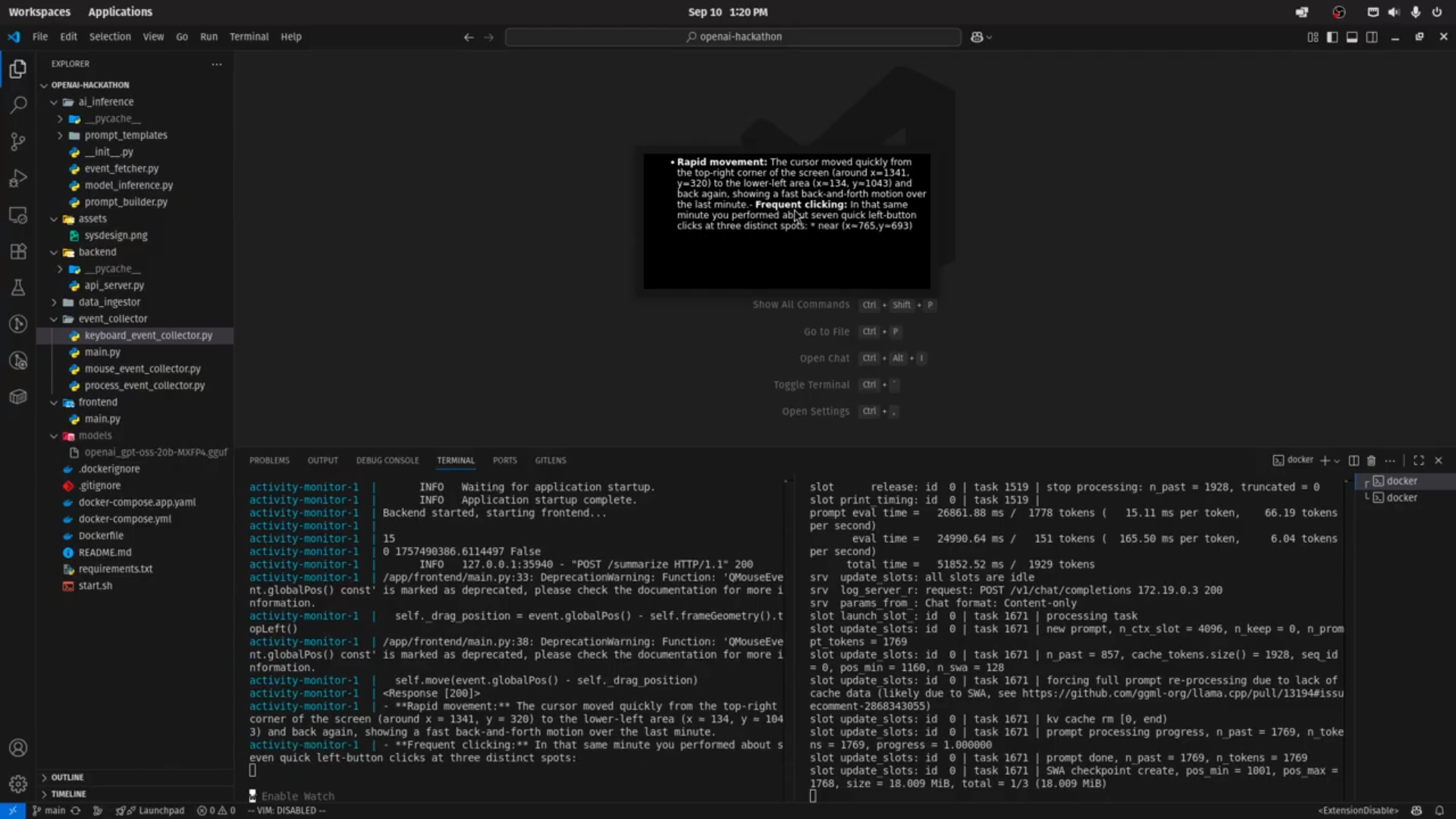Open the Run and Debug view
This screenshot has height=819, width=1456.
click(18, 178)
